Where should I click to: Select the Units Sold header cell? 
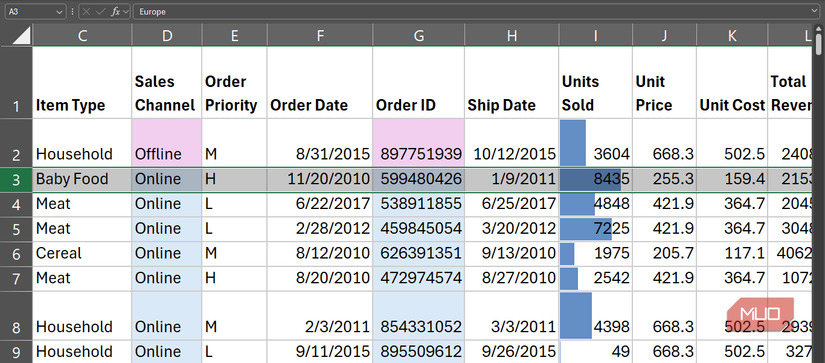[596, 83]
